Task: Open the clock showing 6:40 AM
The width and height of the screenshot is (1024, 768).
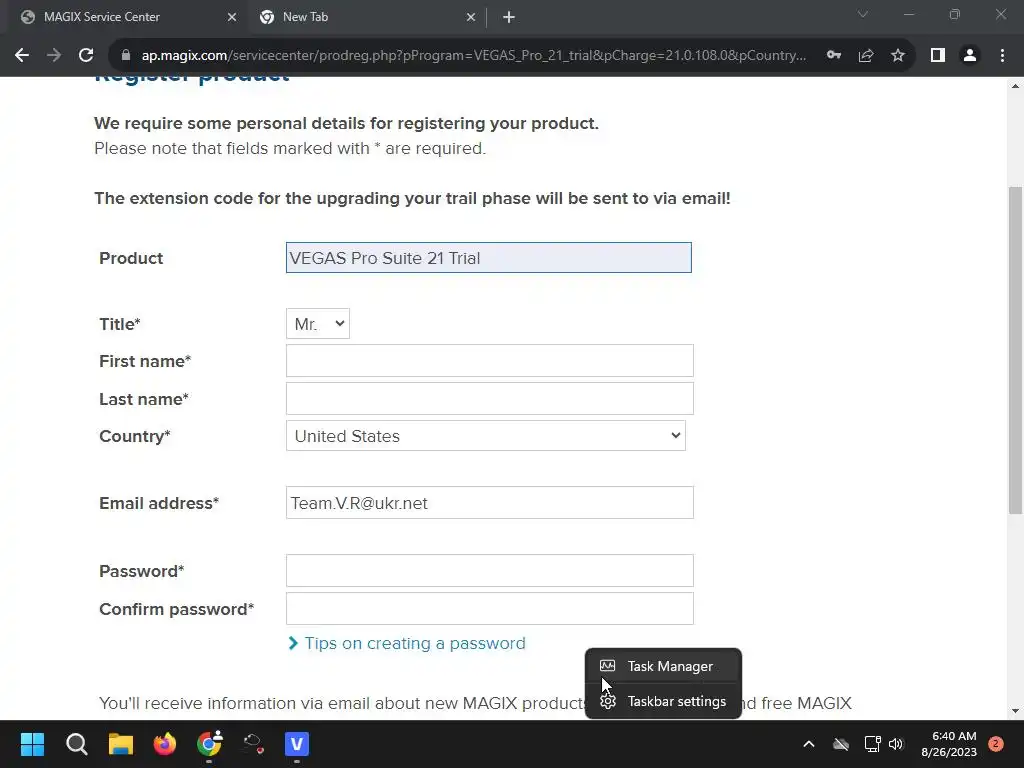Action: tap(949, 744)
